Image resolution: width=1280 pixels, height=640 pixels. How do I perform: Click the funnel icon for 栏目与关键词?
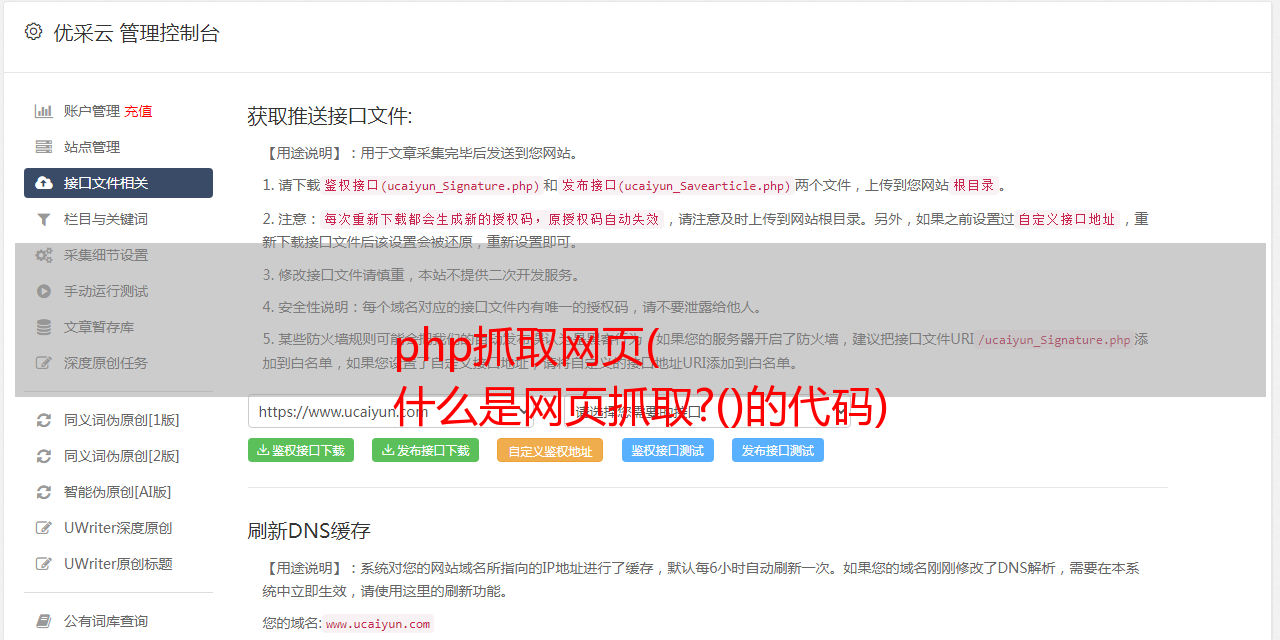pos(44,219)
